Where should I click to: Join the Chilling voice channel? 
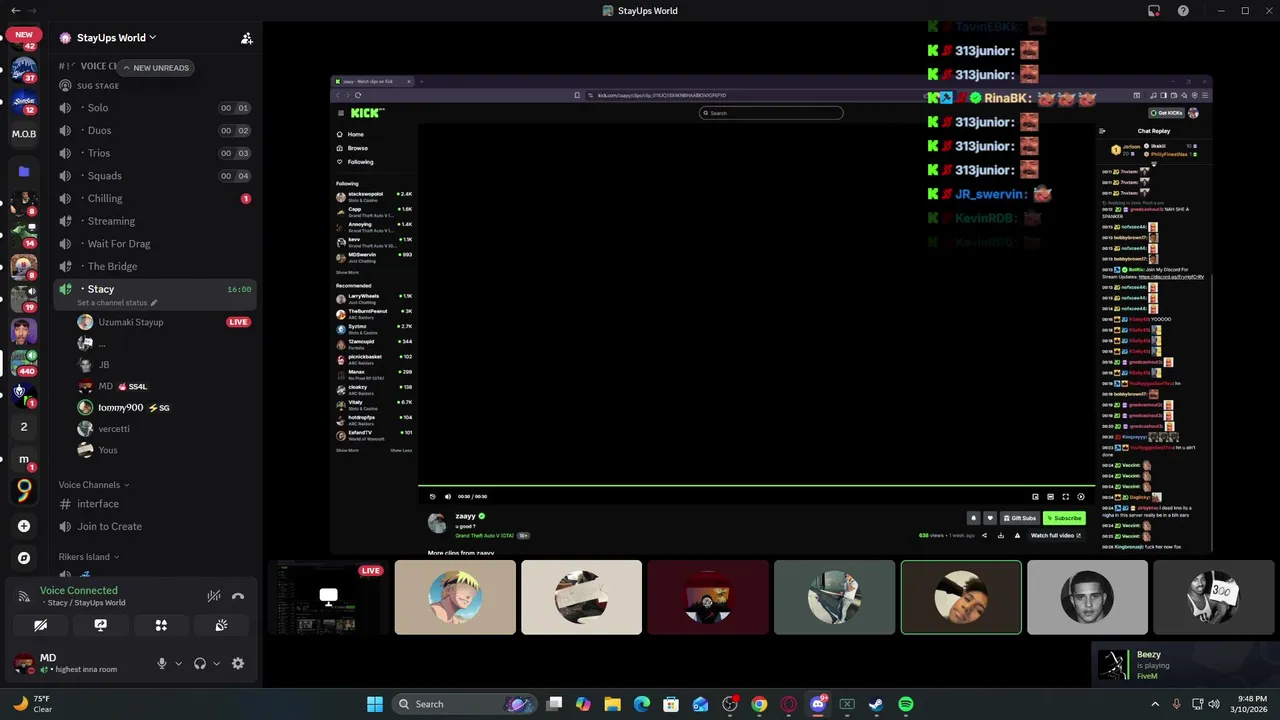pos(156,198)
